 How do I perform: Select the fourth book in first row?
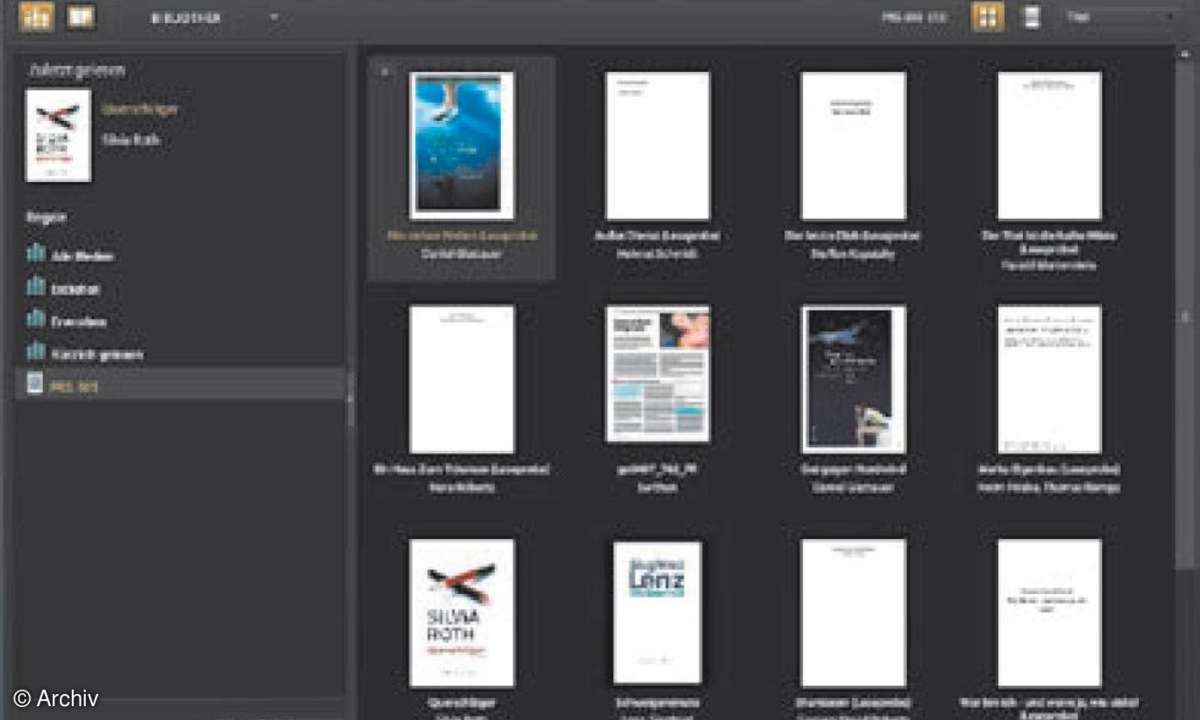1049,146
